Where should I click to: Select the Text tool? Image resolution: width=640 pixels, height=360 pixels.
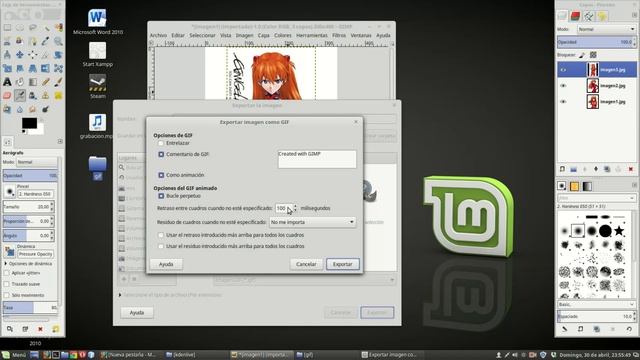[7, 82]
